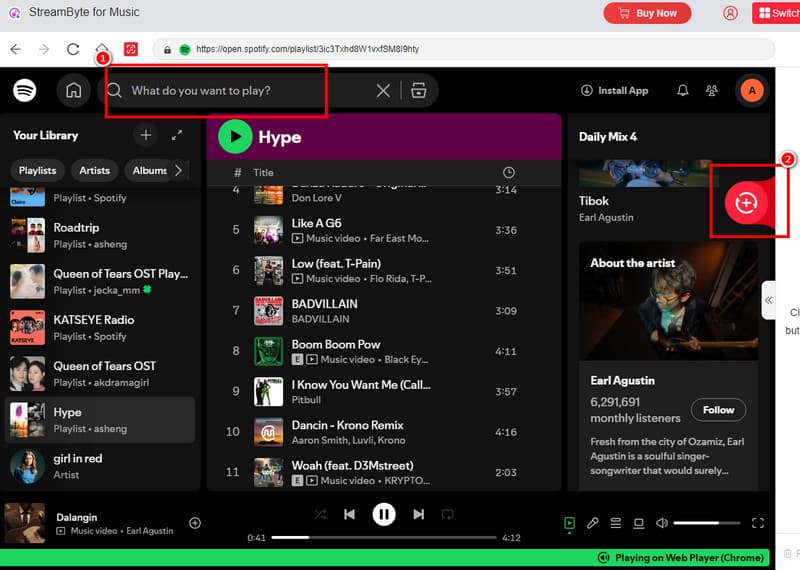Click the Spotify logo icon
800x570 pixels.
24,90
